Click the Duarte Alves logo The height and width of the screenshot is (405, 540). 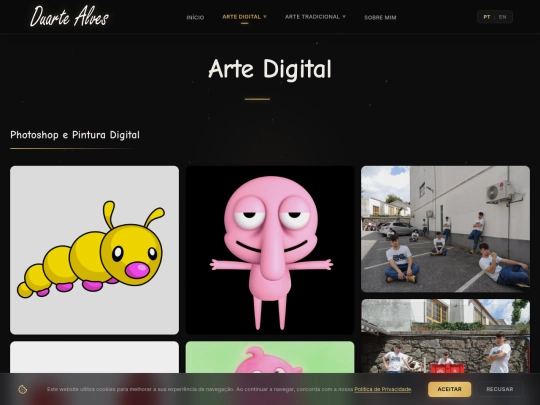click(69, 17)
